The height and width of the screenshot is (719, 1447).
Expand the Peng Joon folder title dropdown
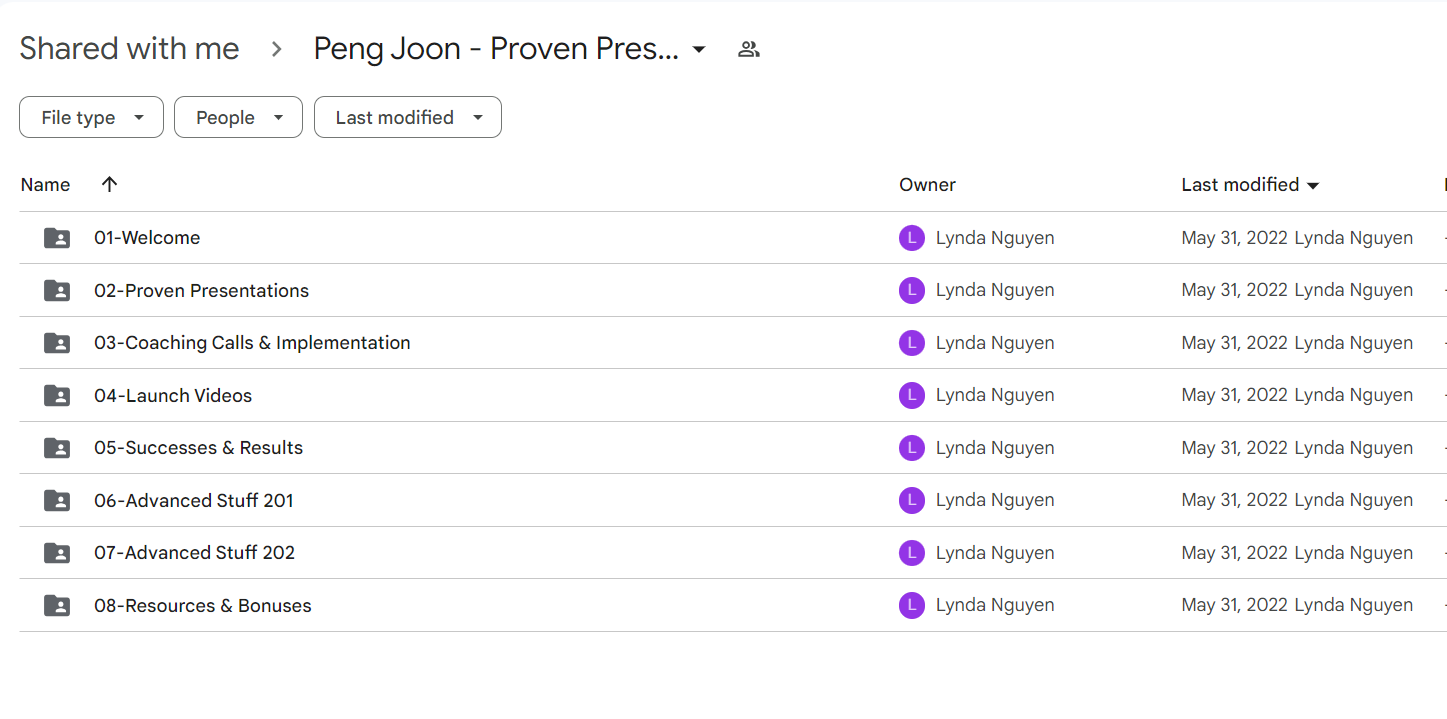pos(699,49)
